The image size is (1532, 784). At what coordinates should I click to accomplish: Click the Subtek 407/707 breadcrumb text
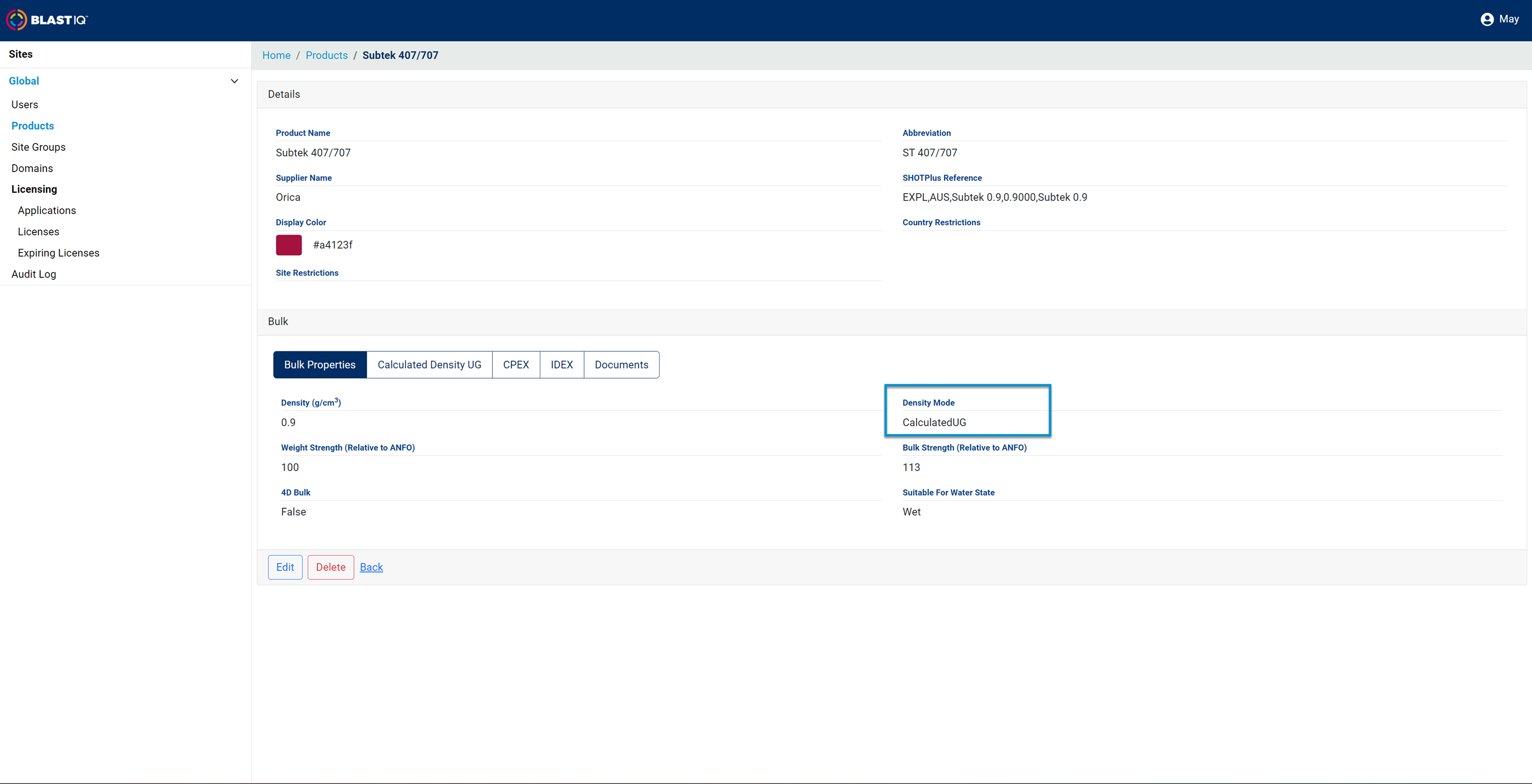(x=400, y=55)
